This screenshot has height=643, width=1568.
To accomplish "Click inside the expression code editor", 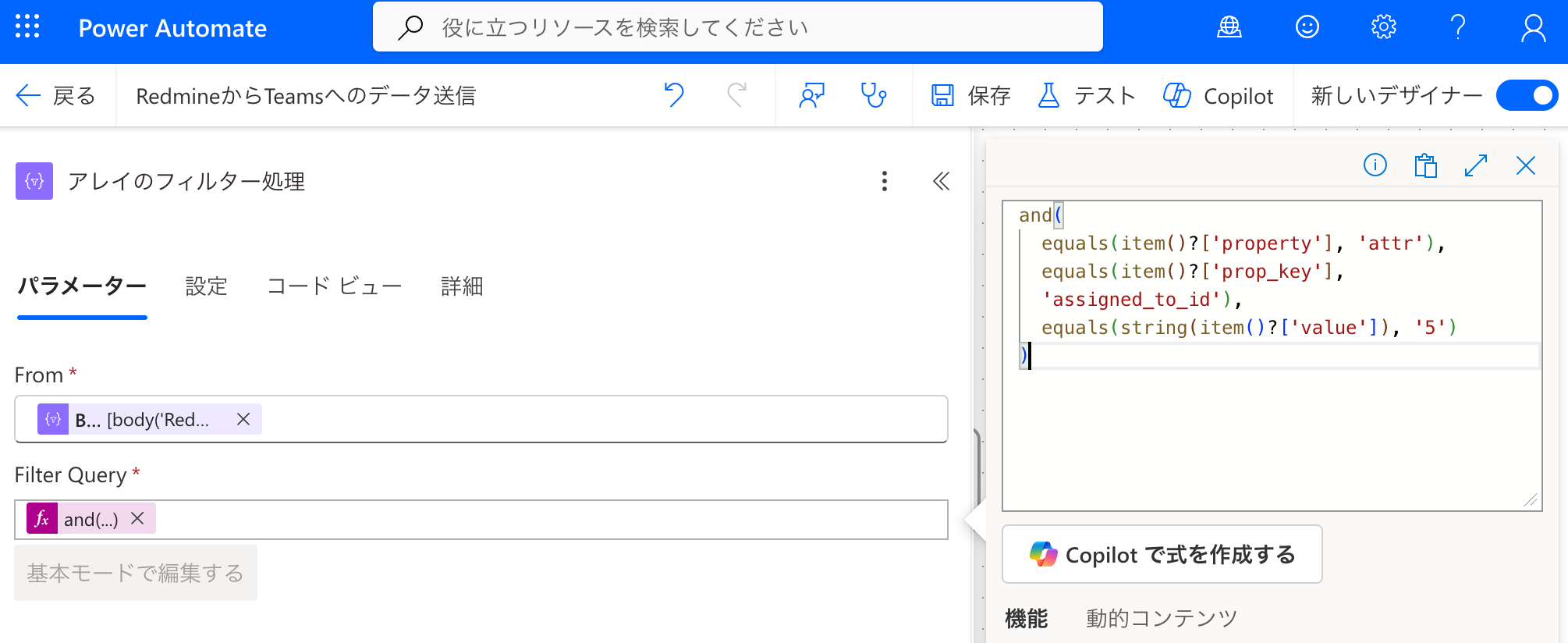I will coord(1272,356).
